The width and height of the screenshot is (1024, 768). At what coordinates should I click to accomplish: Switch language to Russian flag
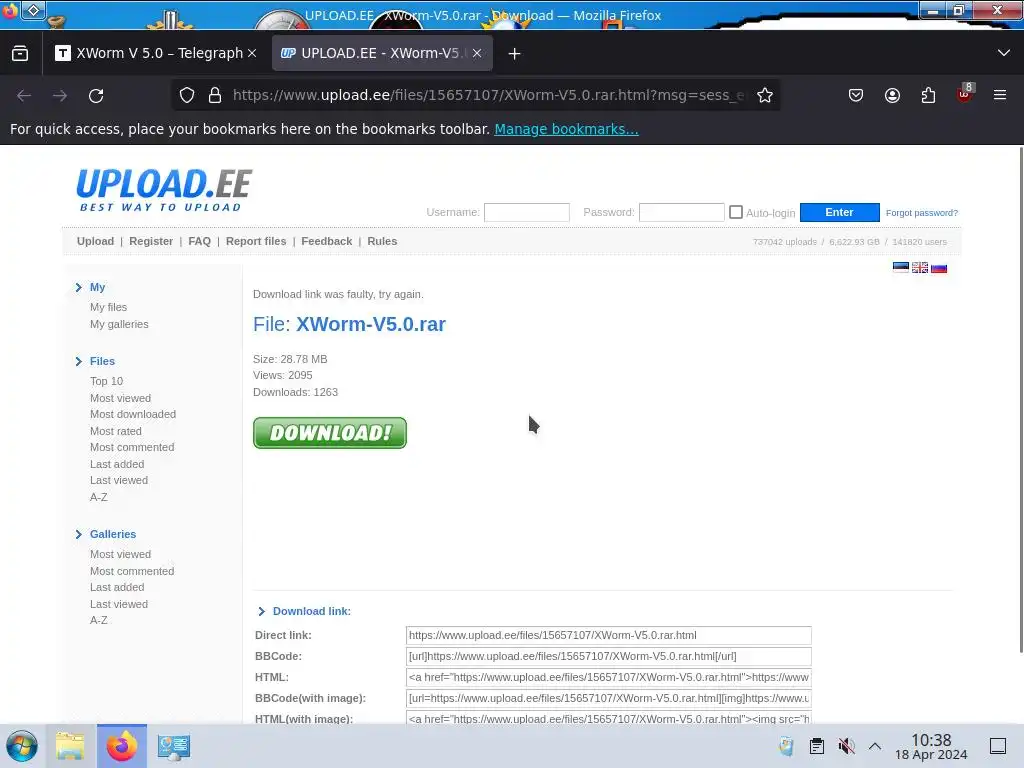tap(938, 267)
